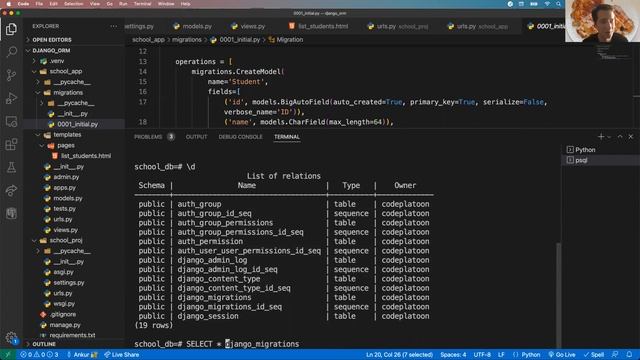
Task: Open the Search view in activity bar
Action: pyautogui.click(x=11, y=52)
